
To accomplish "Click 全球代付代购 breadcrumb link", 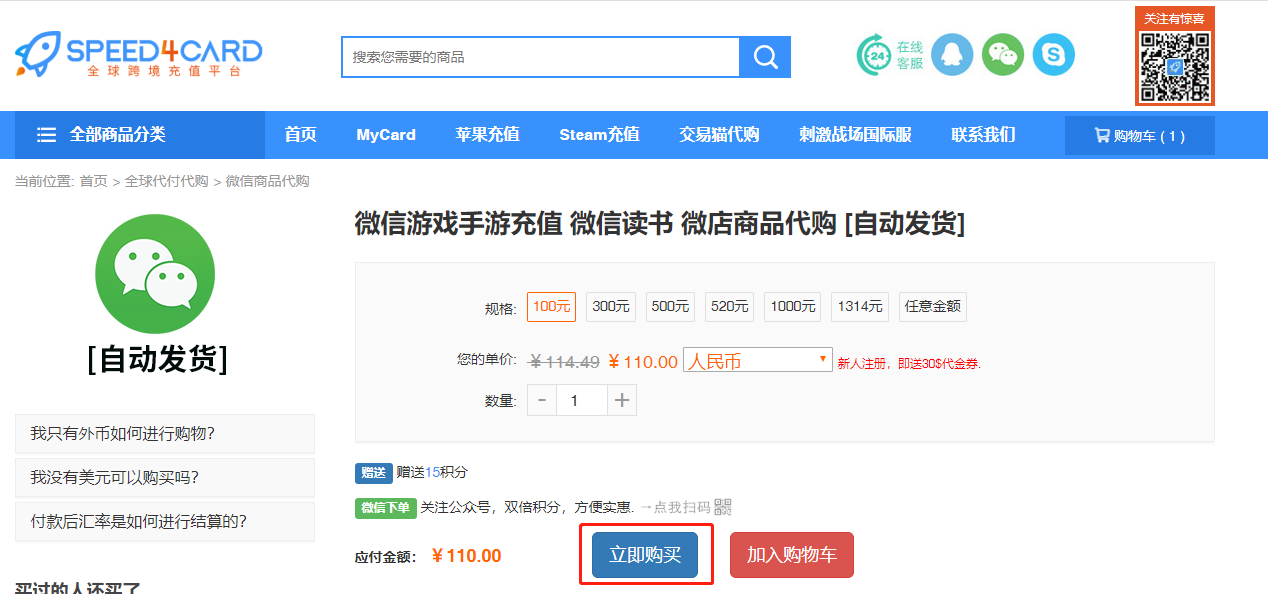I will coord(166,181).
